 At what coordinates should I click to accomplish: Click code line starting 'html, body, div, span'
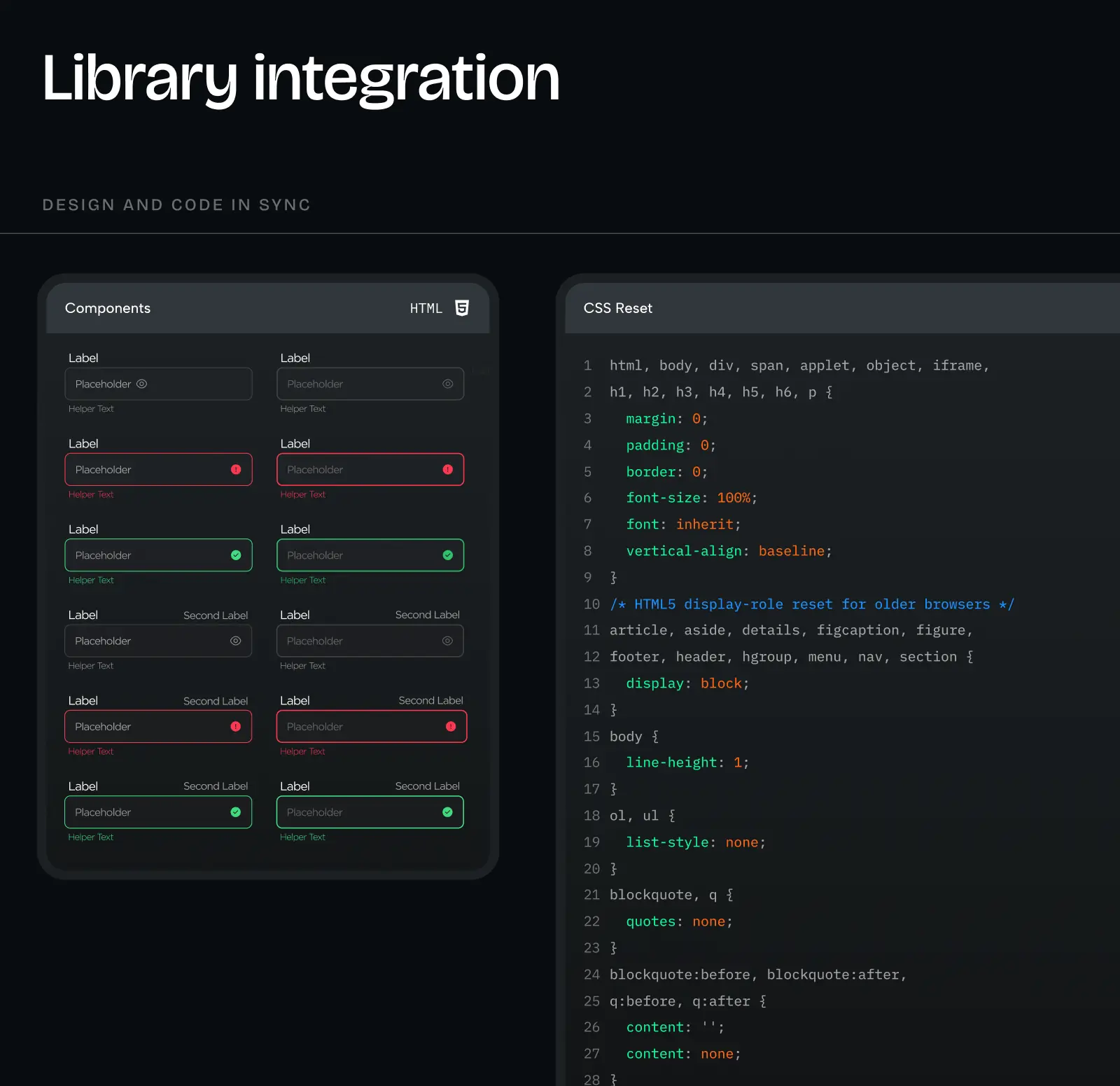click(799, 366)
